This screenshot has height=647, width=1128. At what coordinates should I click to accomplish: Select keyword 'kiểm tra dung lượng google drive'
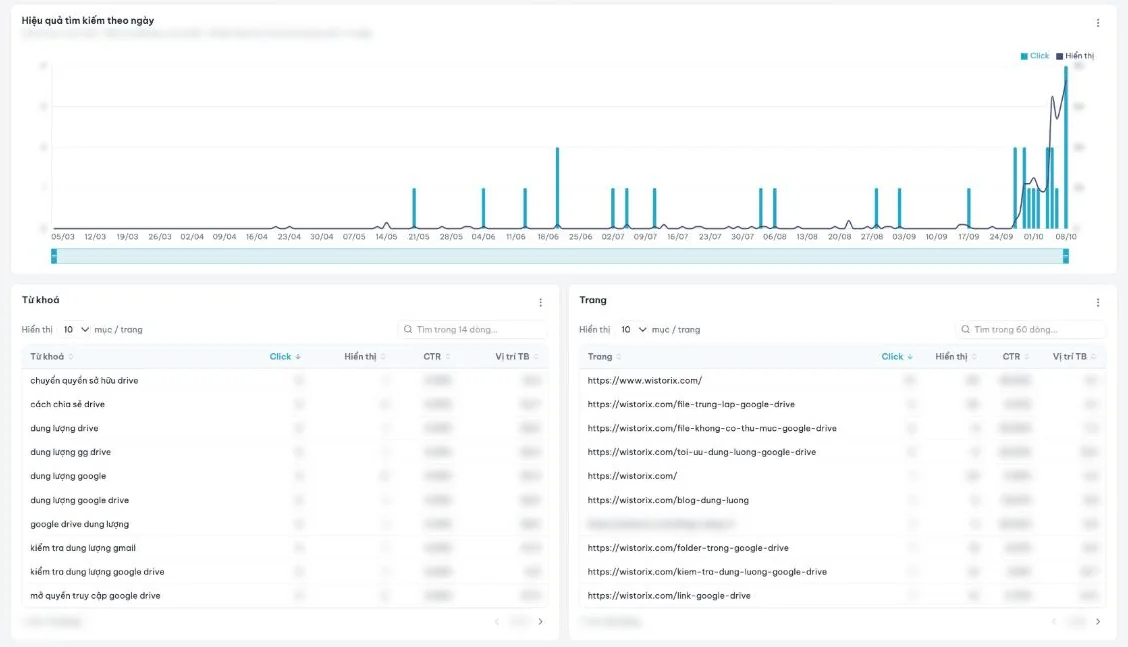click(x=97, y=571)
